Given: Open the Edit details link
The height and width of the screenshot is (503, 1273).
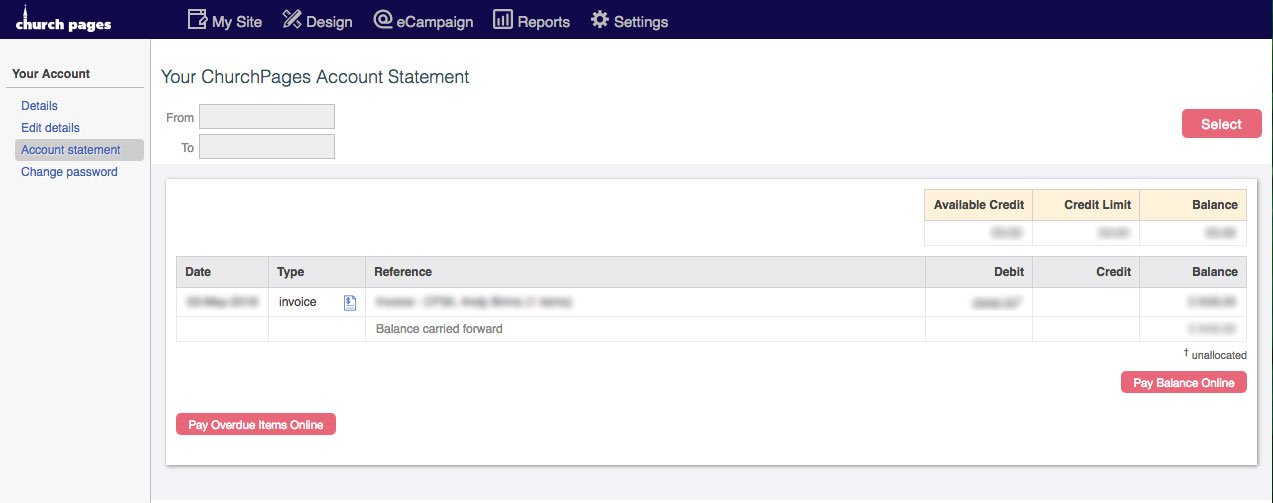Looking at the screenshot, I should pos(50,128).
